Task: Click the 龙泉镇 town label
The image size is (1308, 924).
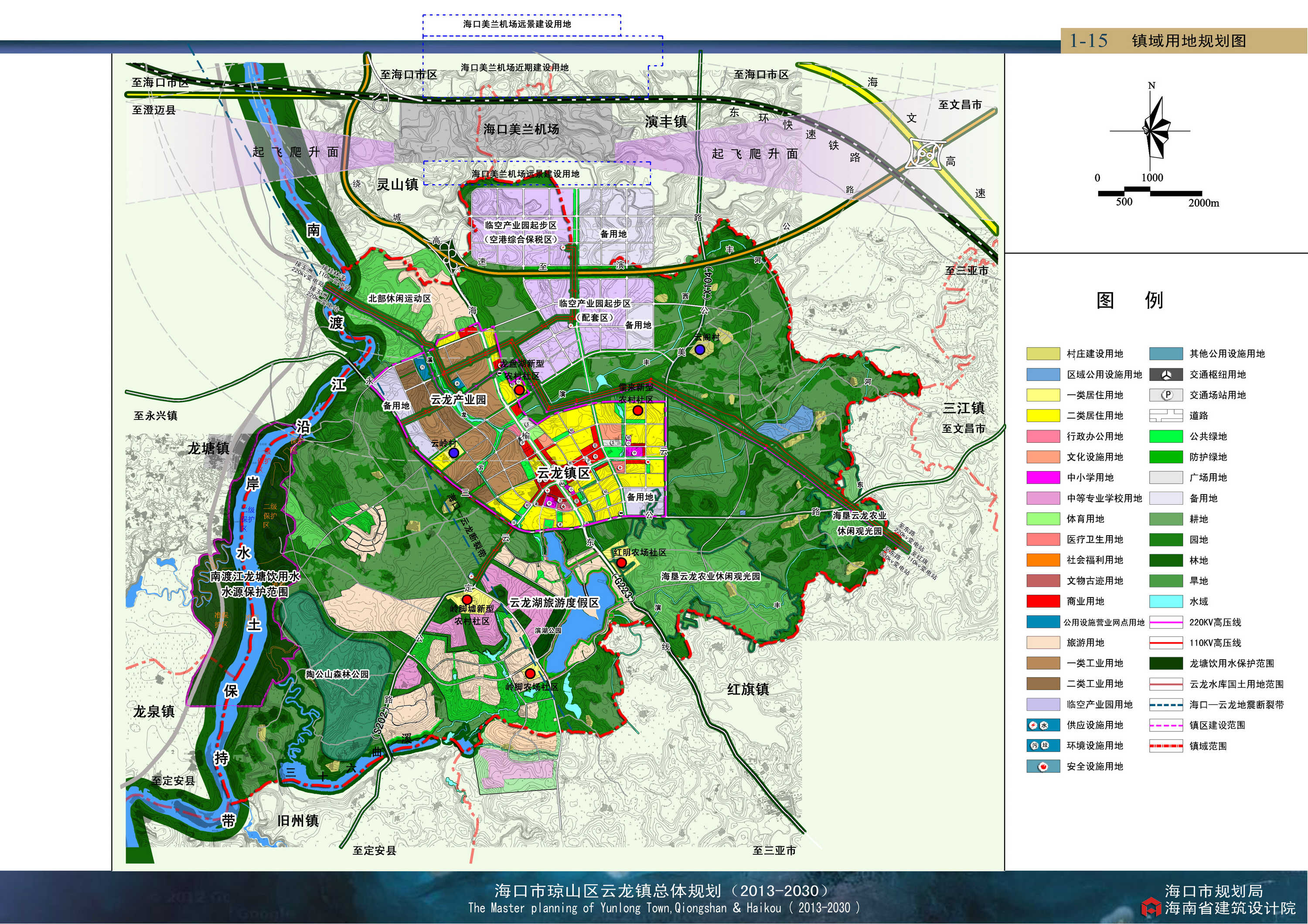Action: pyautogui.click(x=154, y=712)
